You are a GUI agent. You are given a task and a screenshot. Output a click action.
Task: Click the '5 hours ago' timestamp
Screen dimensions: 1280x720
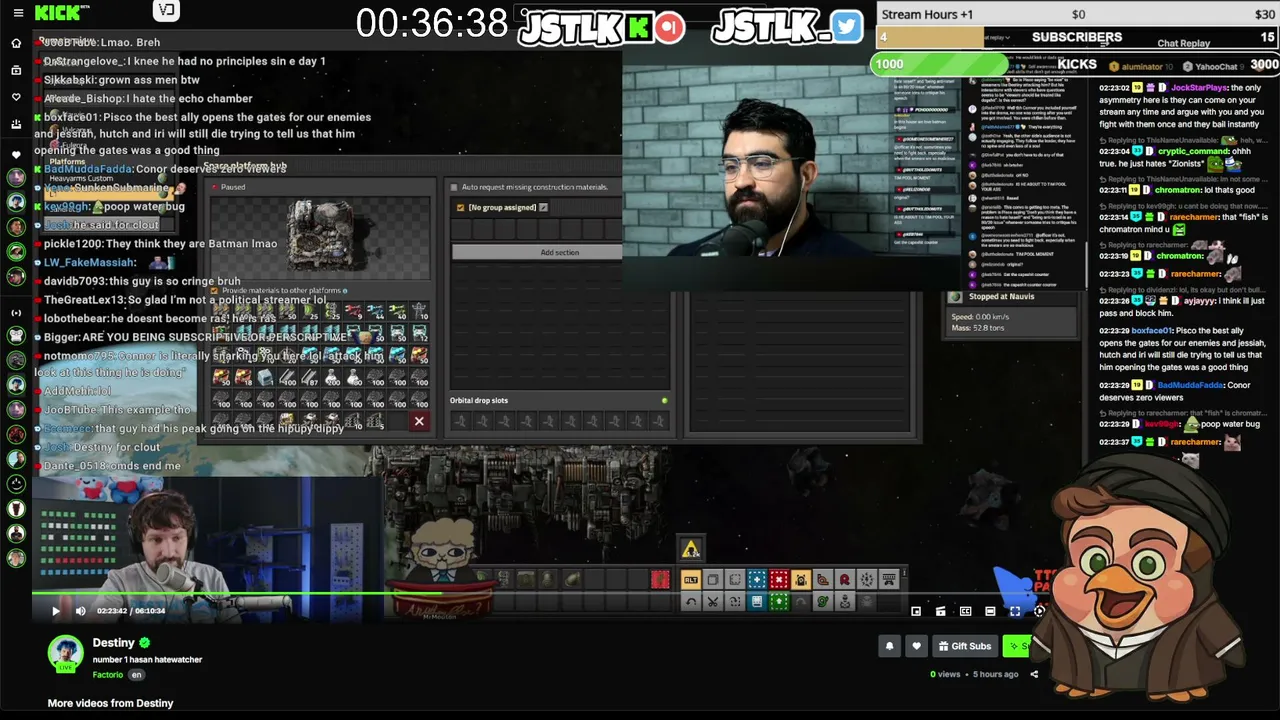coord(996,674)
